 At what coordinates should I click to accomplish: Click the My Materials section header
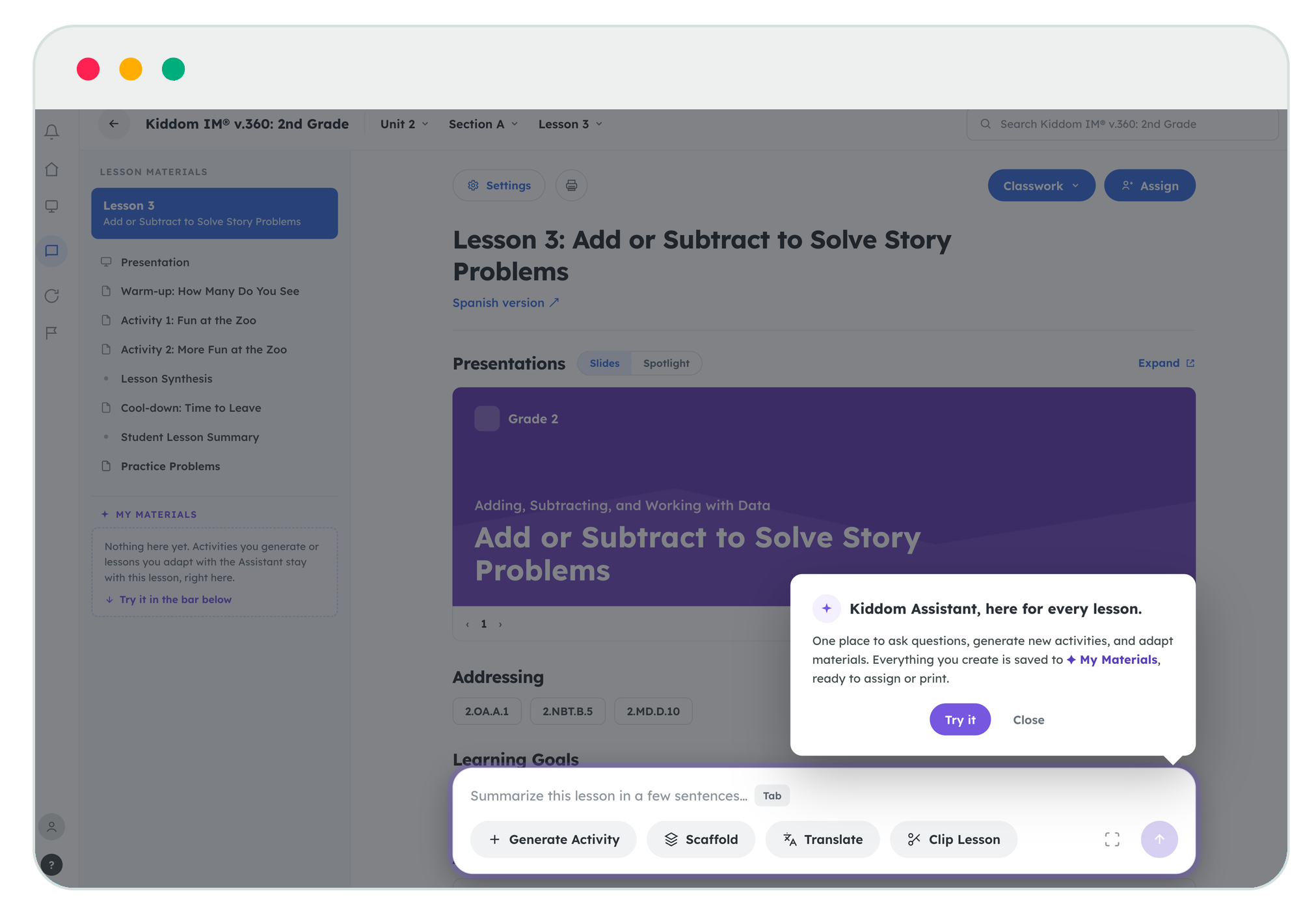[149, 514]
